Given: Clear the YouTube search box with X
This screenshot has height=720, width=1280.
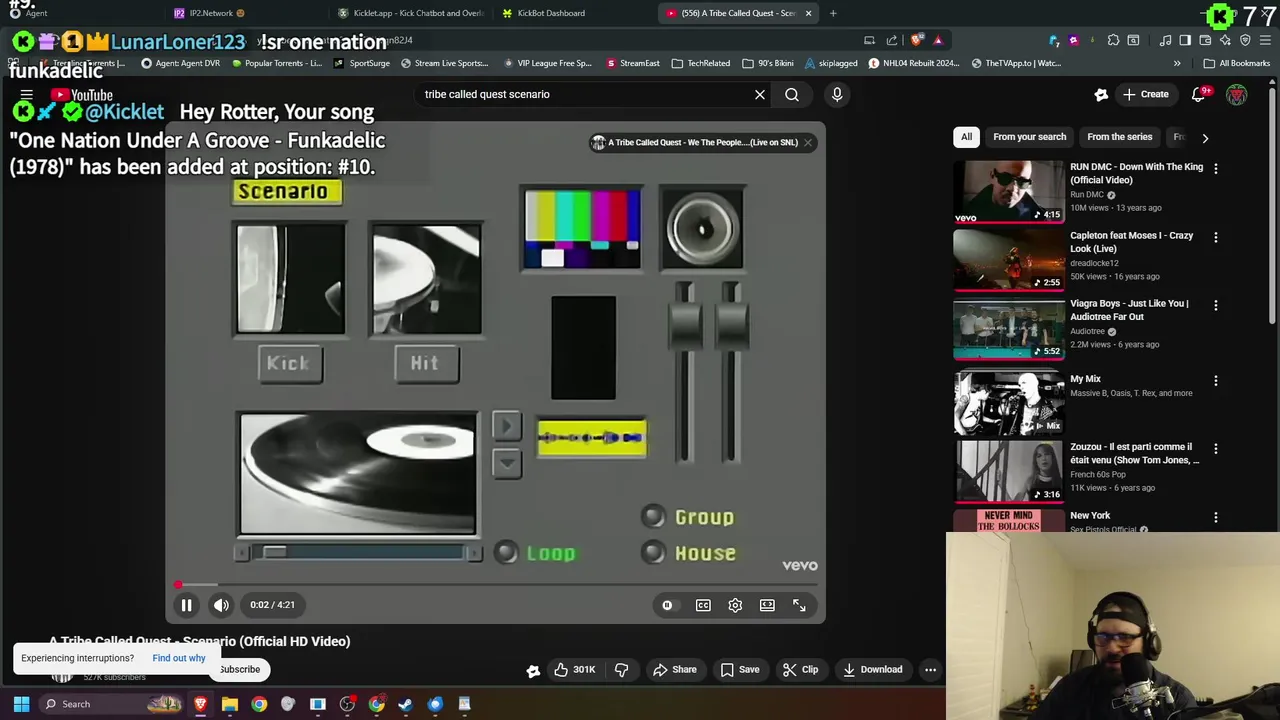Looking at the screenshot, I should tap(760, 95).
